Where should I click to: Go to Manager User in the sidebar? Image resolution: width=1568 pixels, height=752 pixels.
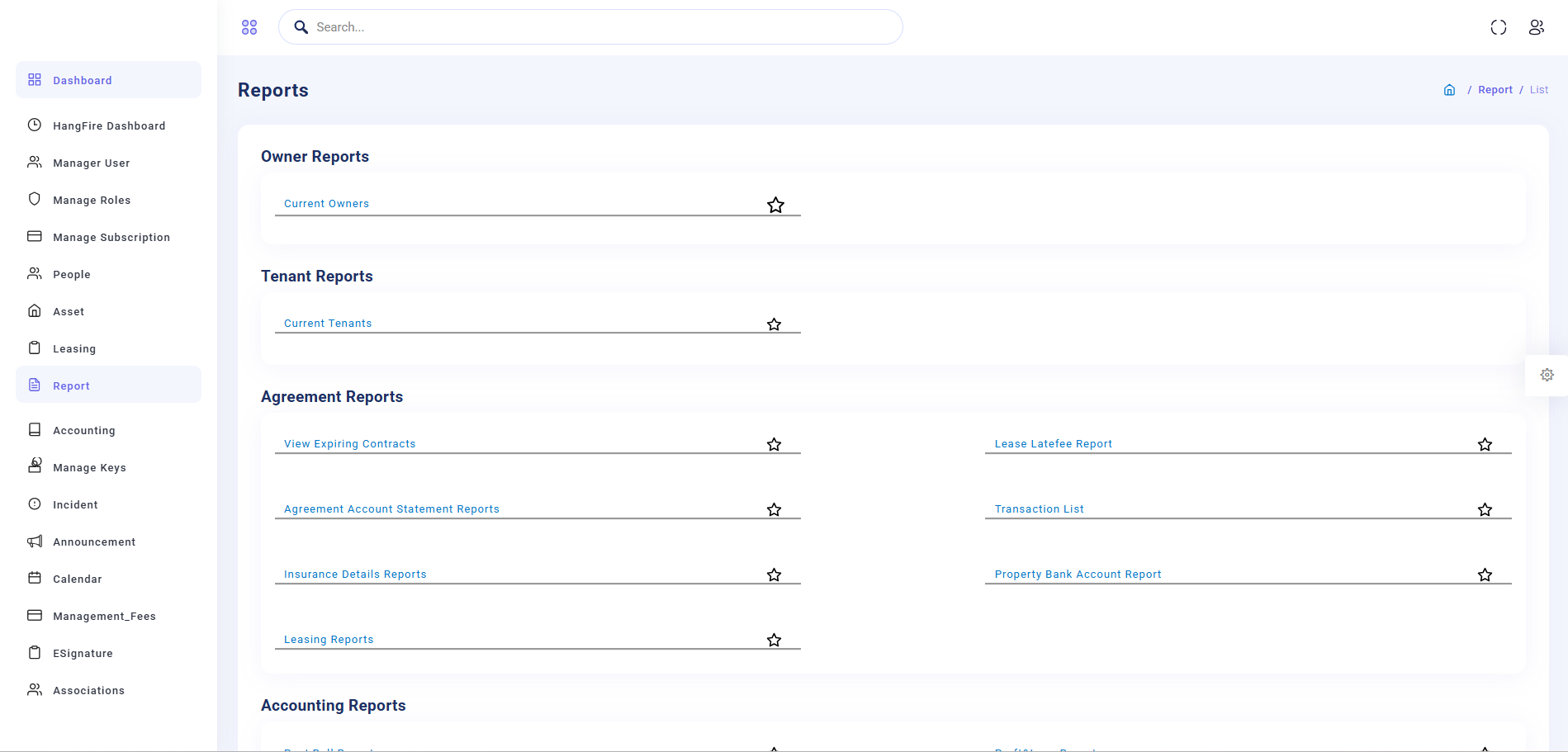108,163
